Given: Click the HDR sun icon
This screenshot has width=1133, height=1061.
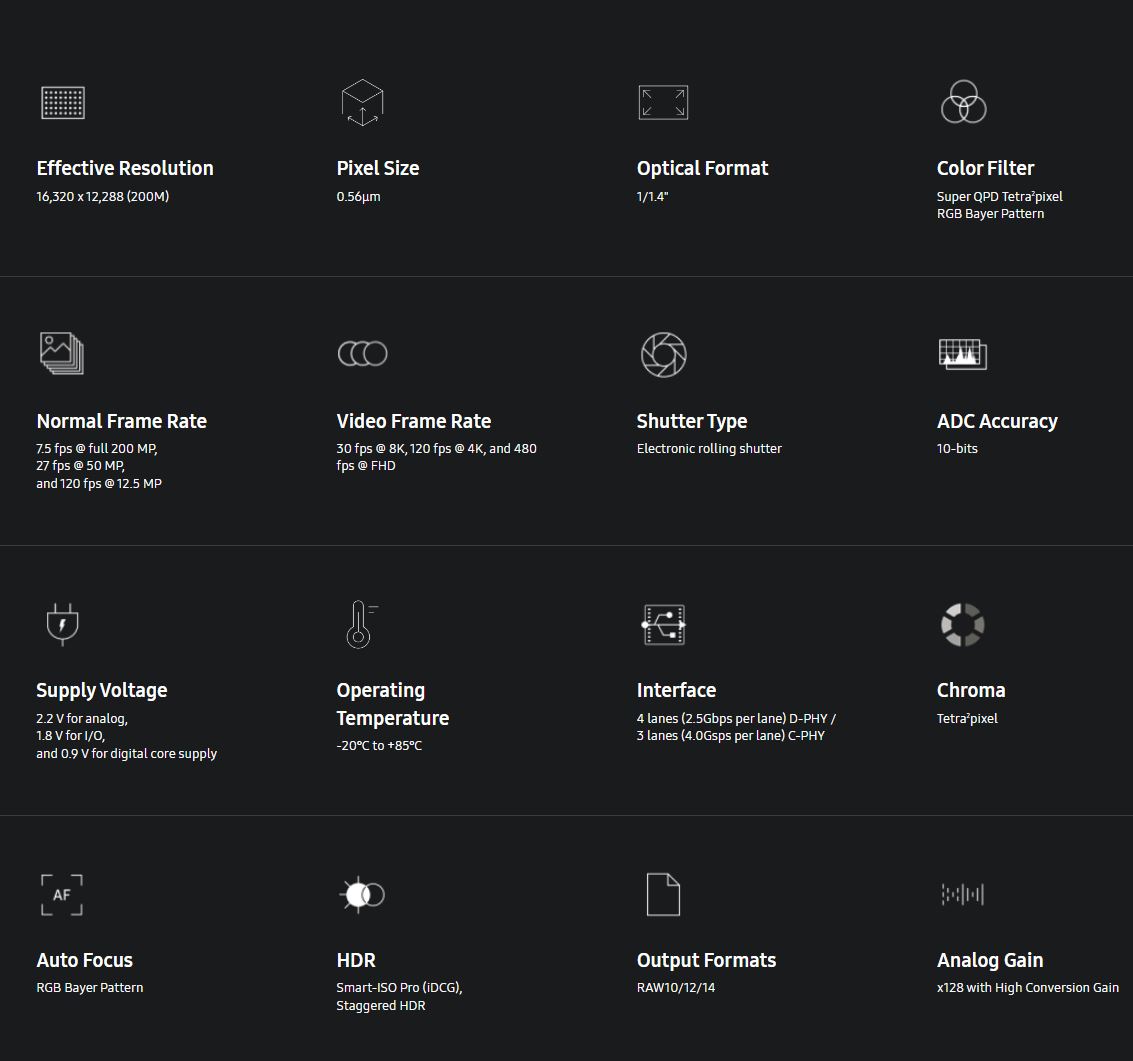Looking at the screenshot, I should tap(361, 894).
